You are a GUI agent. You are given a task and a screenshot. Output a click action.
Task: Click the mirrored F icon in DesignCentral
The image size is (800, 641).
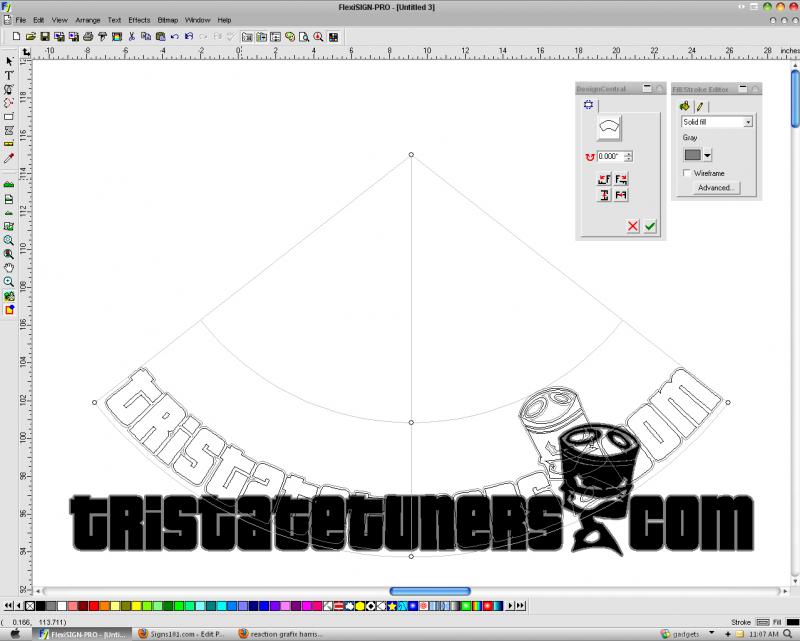pyautogui.click(x=621, y=195)
